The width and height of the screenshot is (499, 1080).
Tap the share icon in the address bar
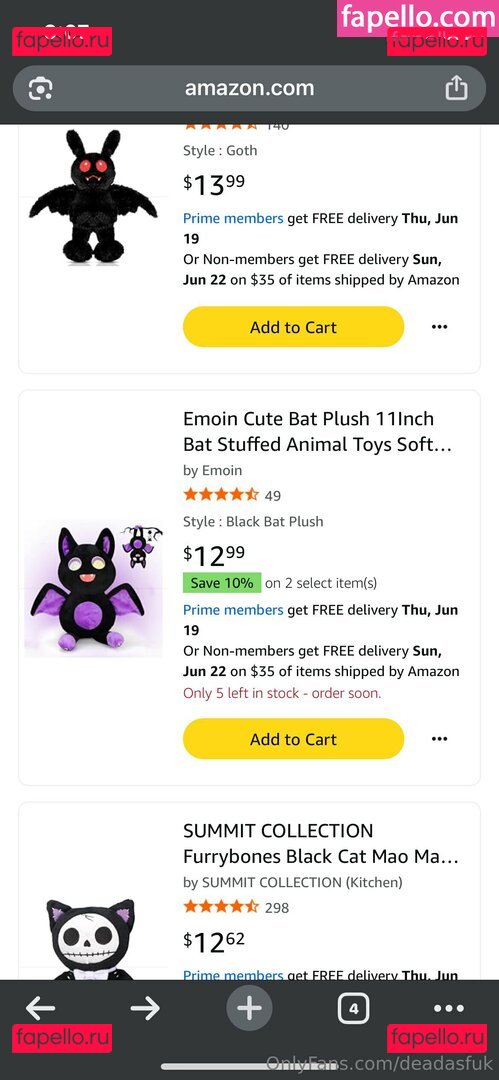pyautogui.click(x=456, y=88)
